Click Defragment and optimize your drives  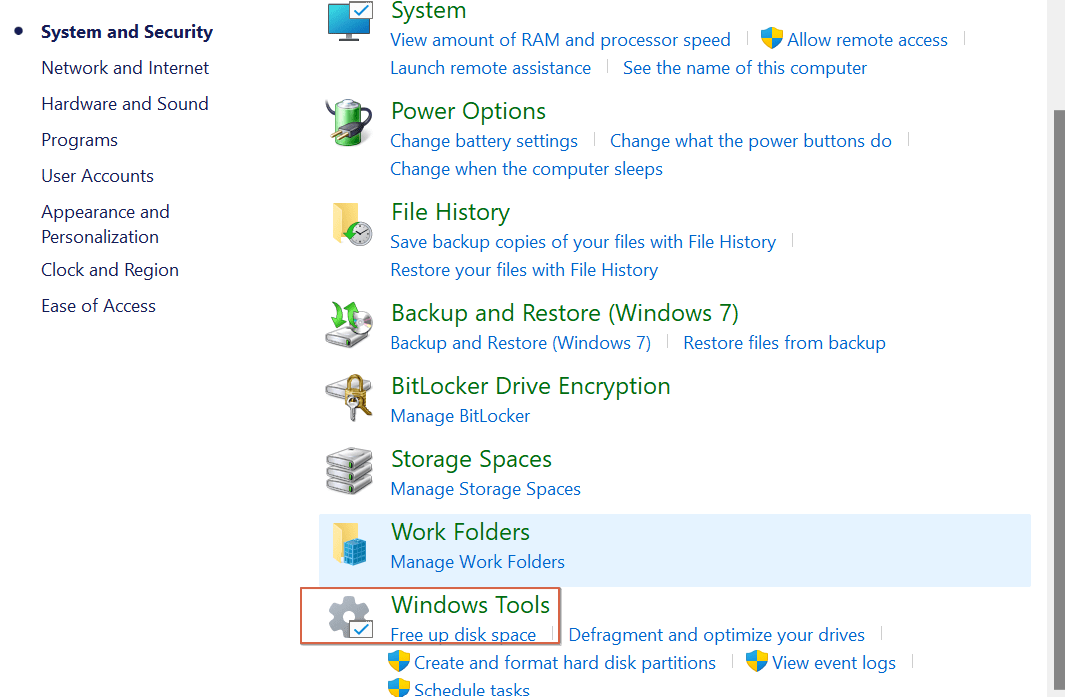[716, 634]
